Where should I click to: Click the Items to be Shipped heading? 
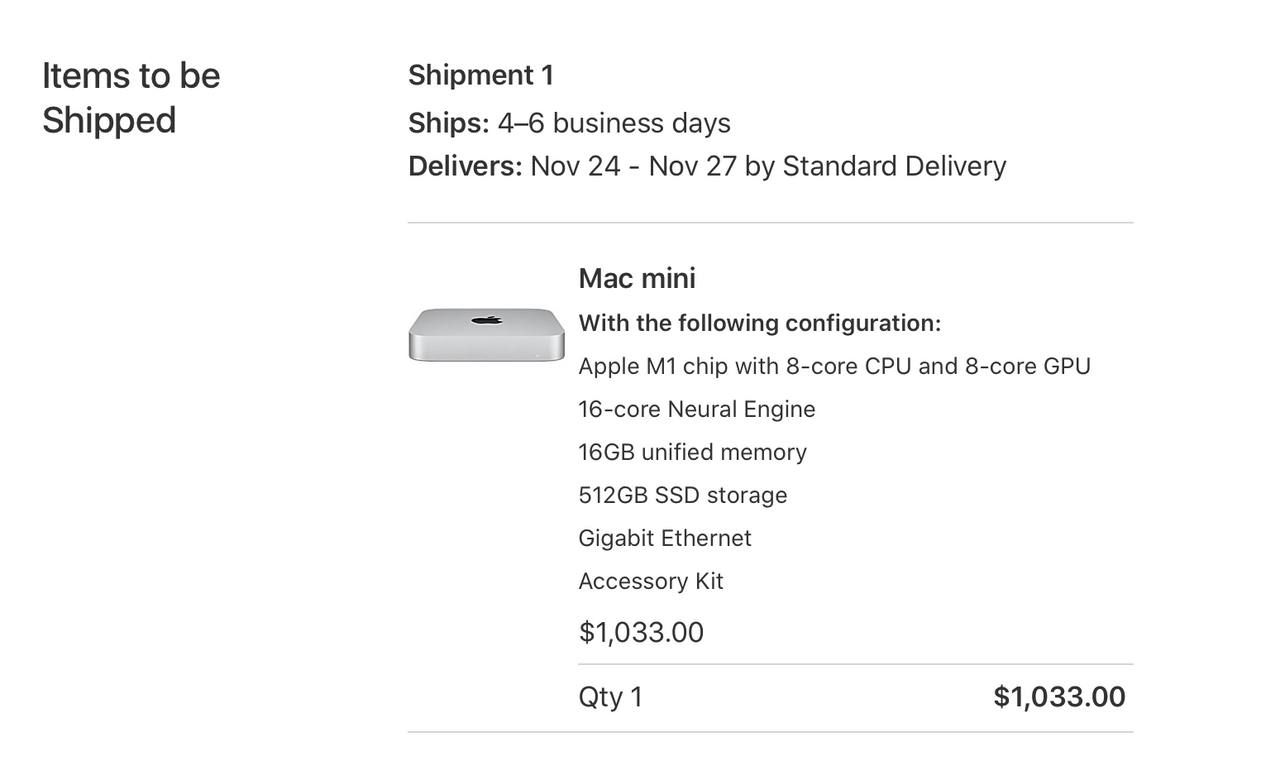[131, 98]
